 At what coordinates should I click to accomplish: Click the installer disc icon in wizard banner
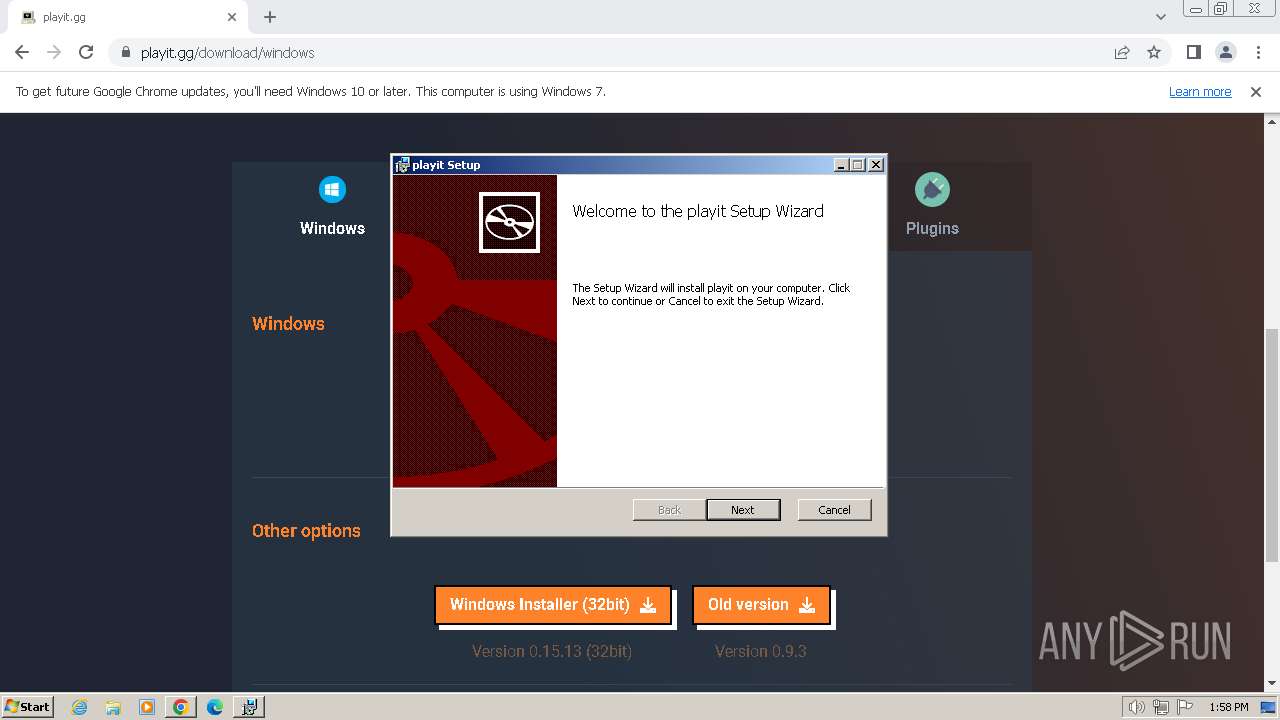(x=509, y=222)
